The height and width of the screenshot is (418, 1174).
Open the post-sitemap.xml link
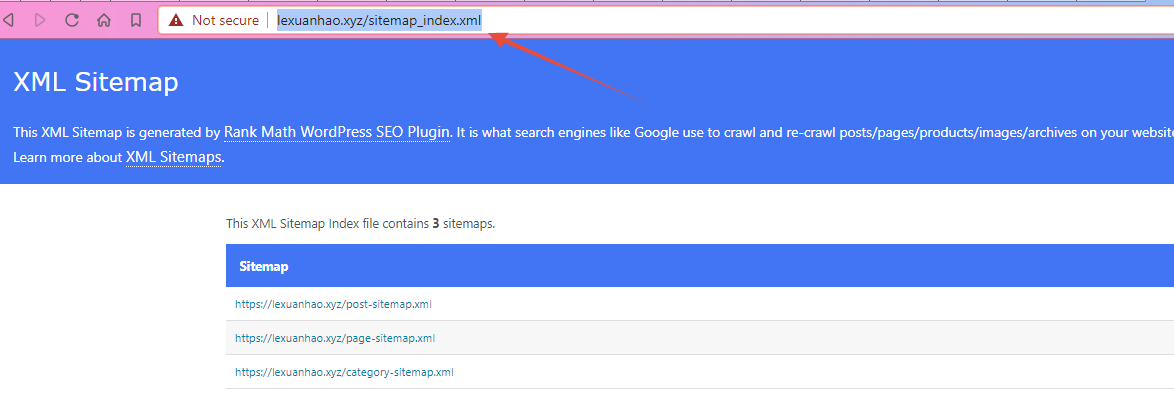click(x=333, y=304)
